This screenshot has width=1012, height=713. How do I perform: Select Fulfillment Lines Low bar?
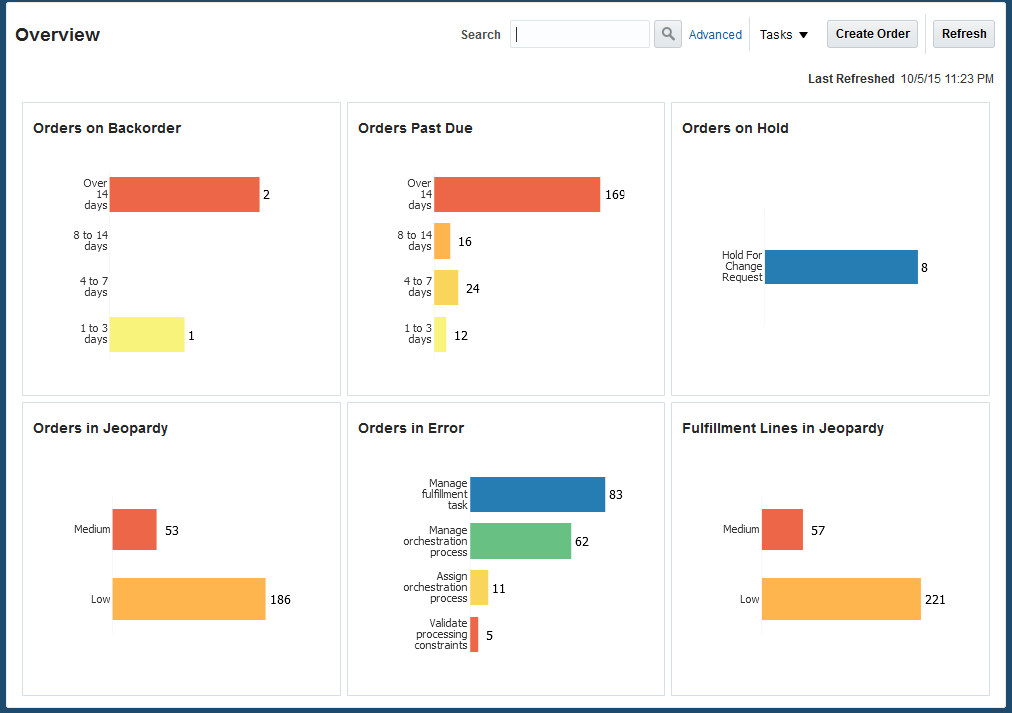[841, 599]
